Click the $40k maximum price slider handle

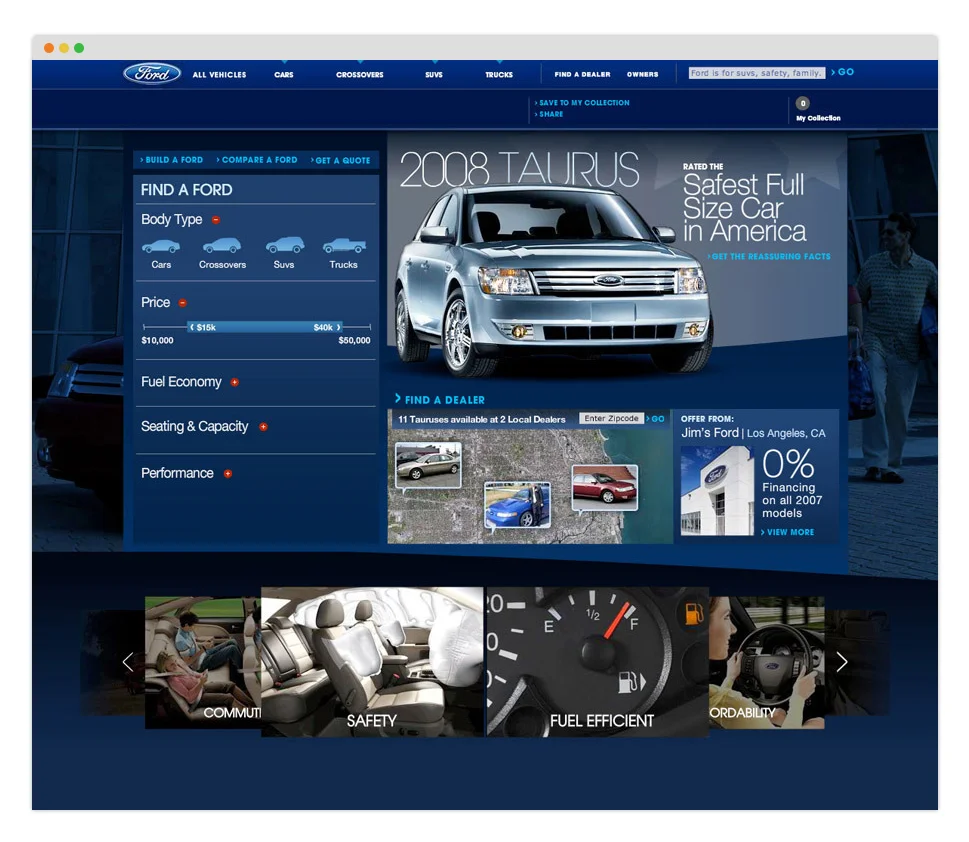pyautogui.click(x=327, y=327)
